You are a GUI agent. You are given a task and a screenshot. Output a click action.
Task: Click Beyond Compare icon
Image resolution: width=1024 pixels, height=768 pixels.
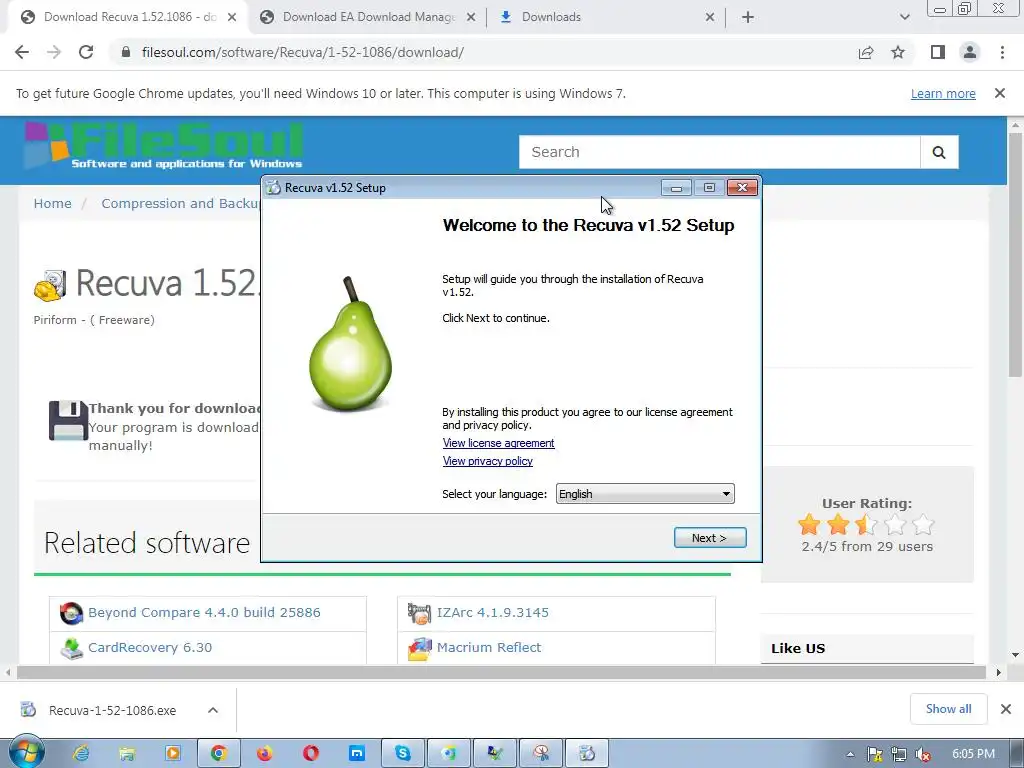[71, 613]
